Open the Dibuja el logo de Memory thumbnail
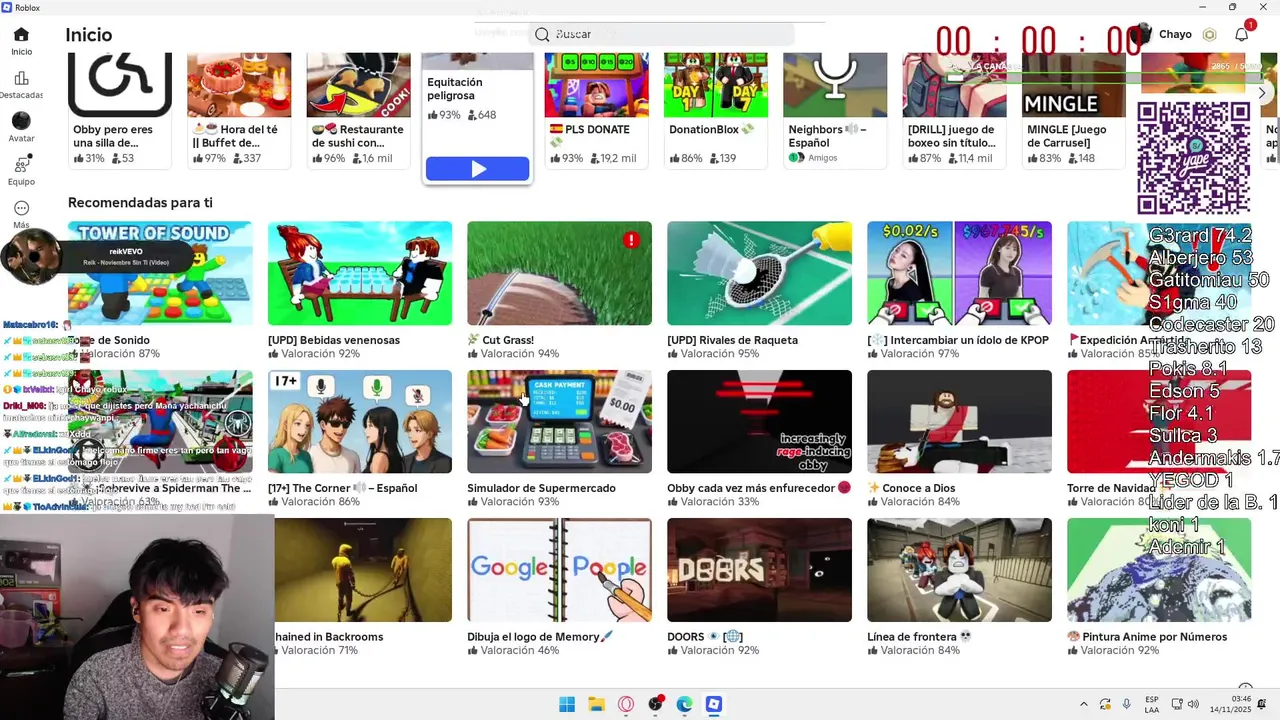This screenshot has height=720, width=1280. (560, 570)
